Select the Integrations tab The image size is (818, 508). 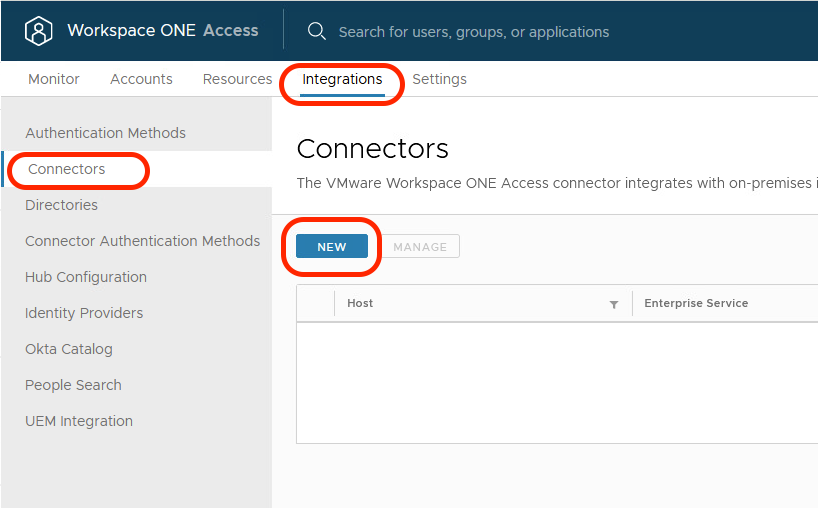coord(342,79)
